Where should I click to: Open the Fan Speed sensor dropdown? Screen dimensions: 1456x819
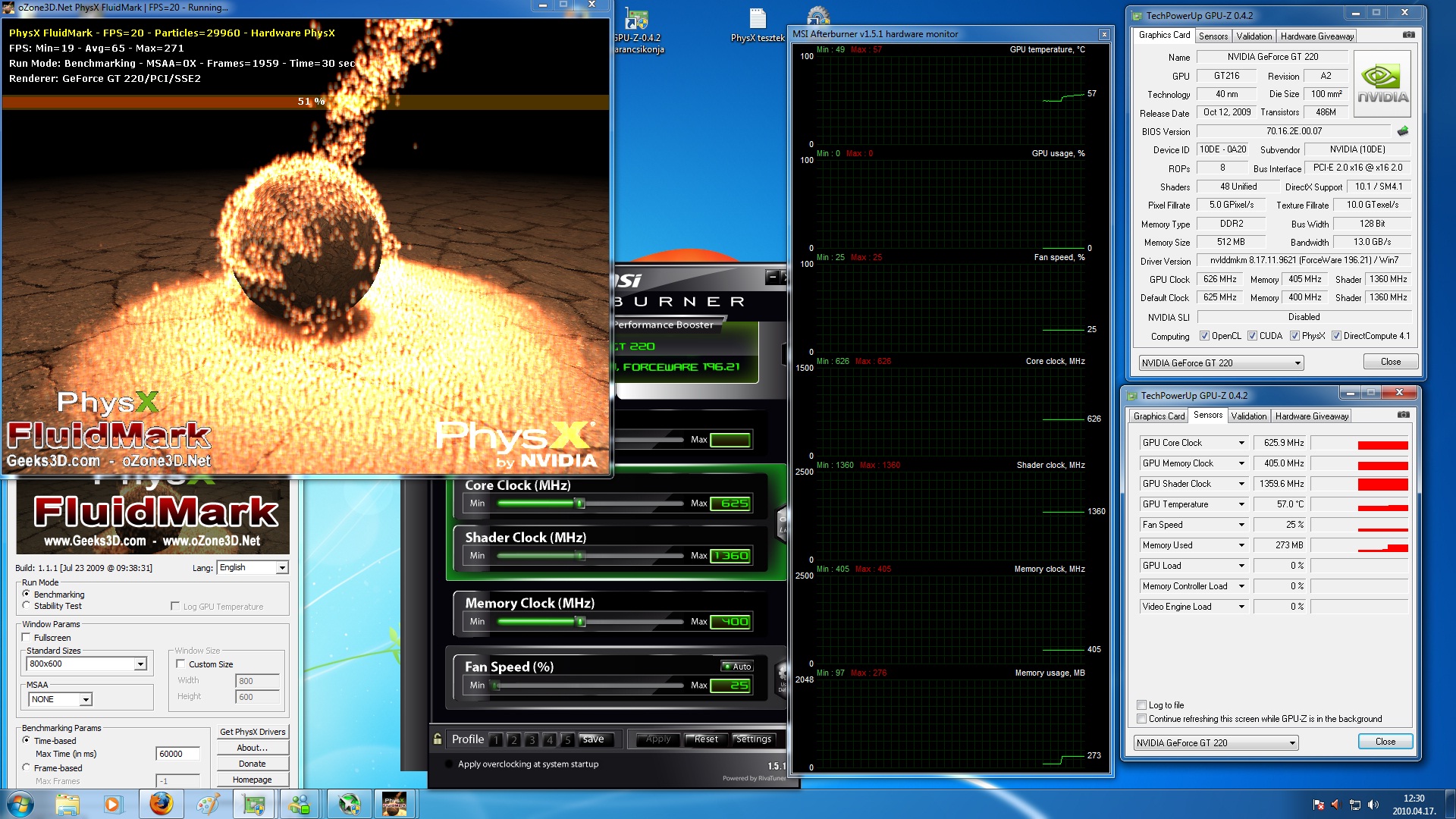pos(1241,525)
